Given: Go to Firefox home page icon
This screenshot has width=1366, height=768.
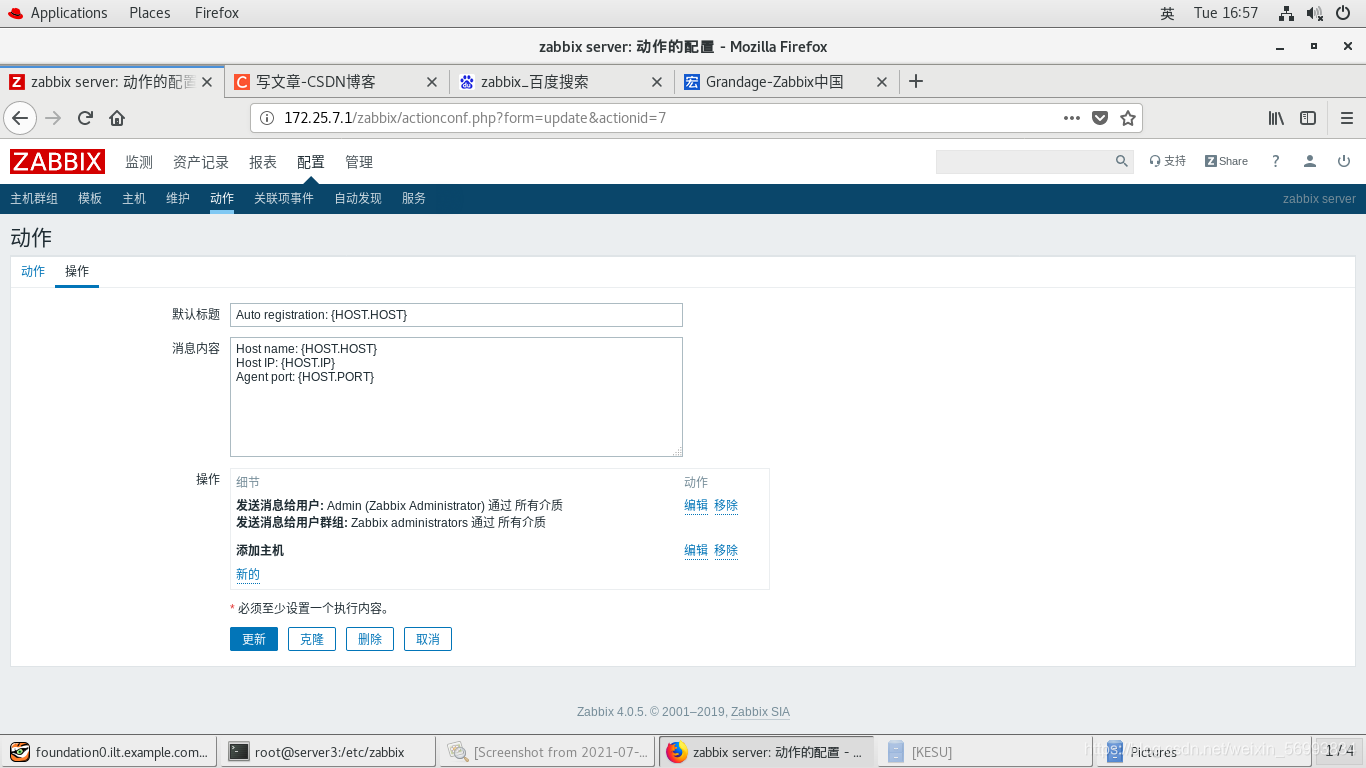Looking at the screenshot, I should [x=117, y=118].
